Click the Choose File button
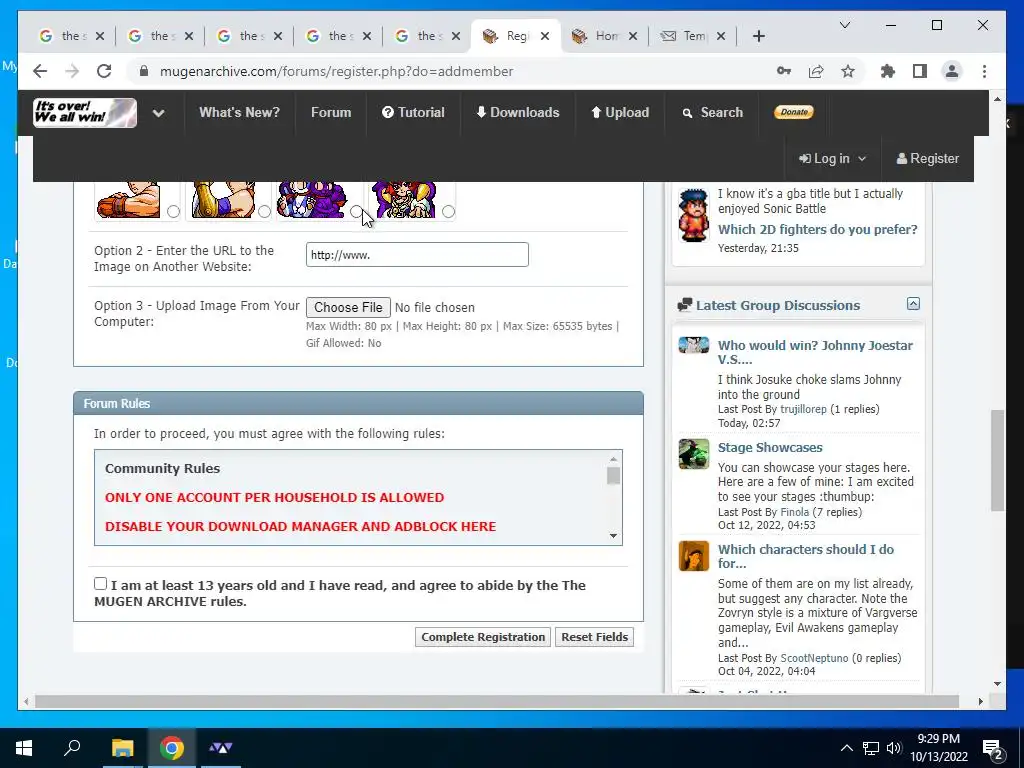This screenshot has width=1024, height=768. click(348, 307)
